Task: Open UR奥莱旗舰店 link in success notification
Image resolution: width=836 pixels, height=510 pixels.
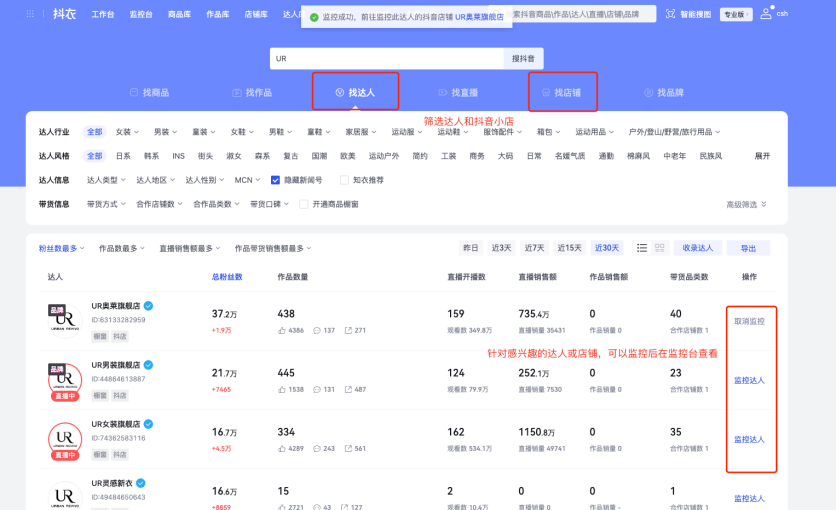Action: 479,17
